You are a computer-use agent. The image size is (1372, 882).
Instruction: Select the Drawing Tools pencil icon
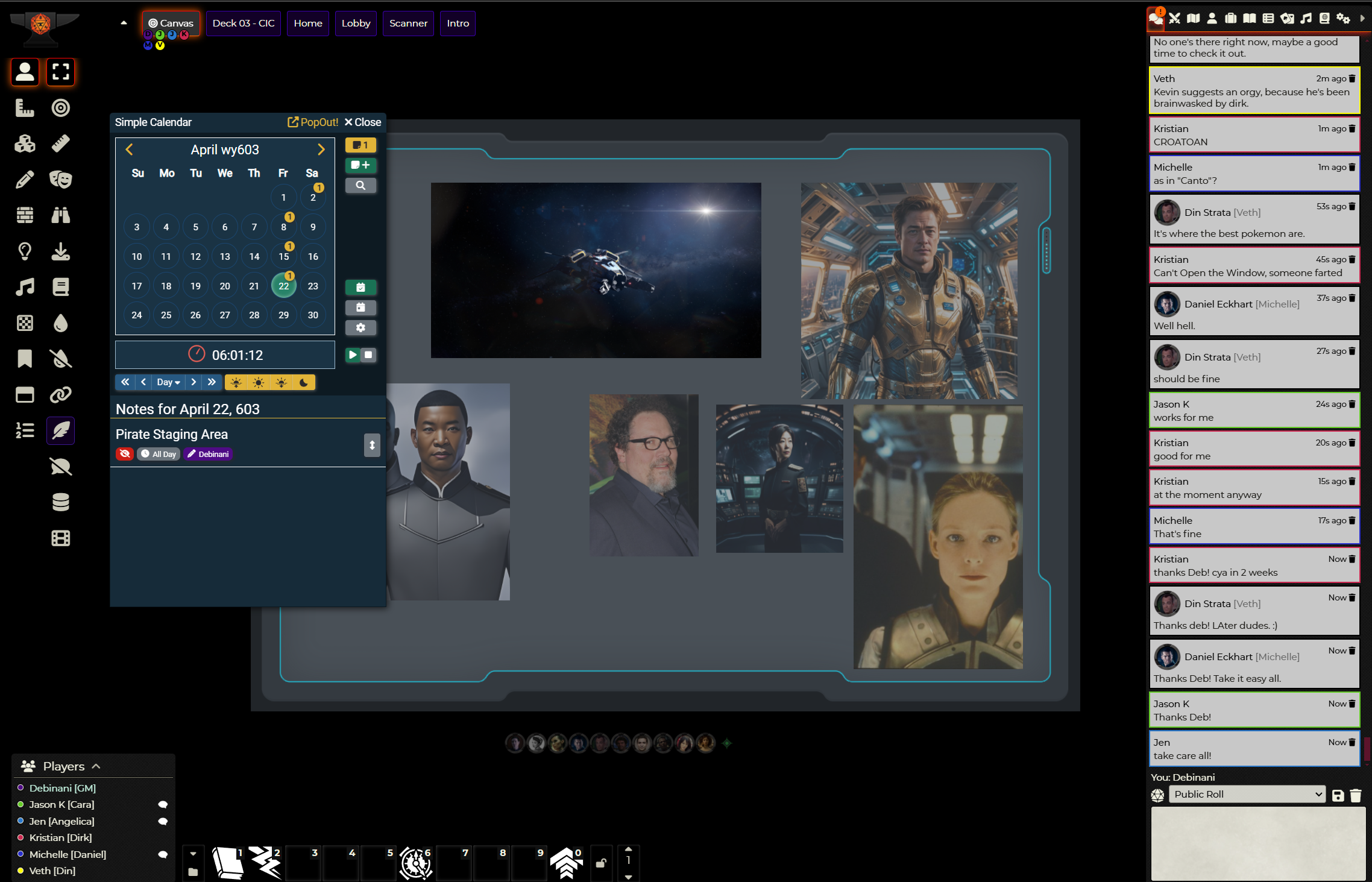click(25, 180)
